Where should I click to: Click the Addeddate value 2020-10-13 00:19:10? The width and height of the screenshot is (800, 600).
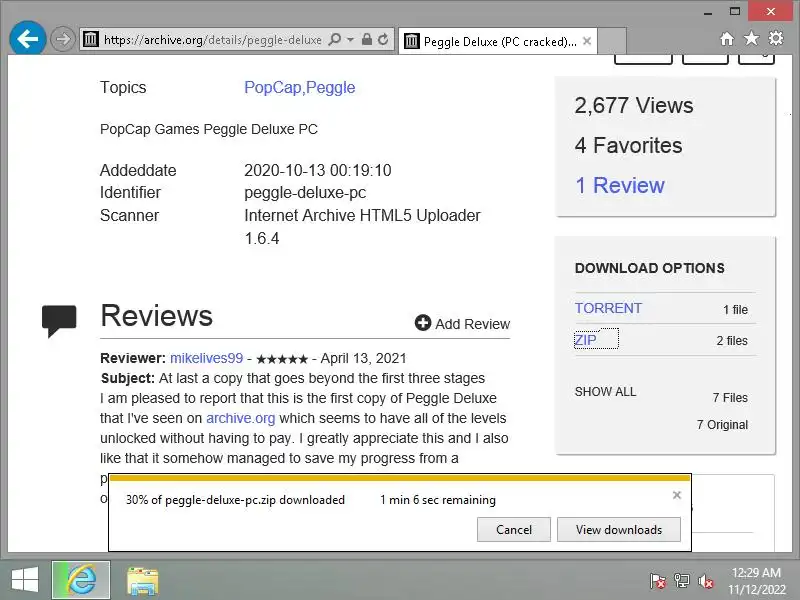pos(317,170)
